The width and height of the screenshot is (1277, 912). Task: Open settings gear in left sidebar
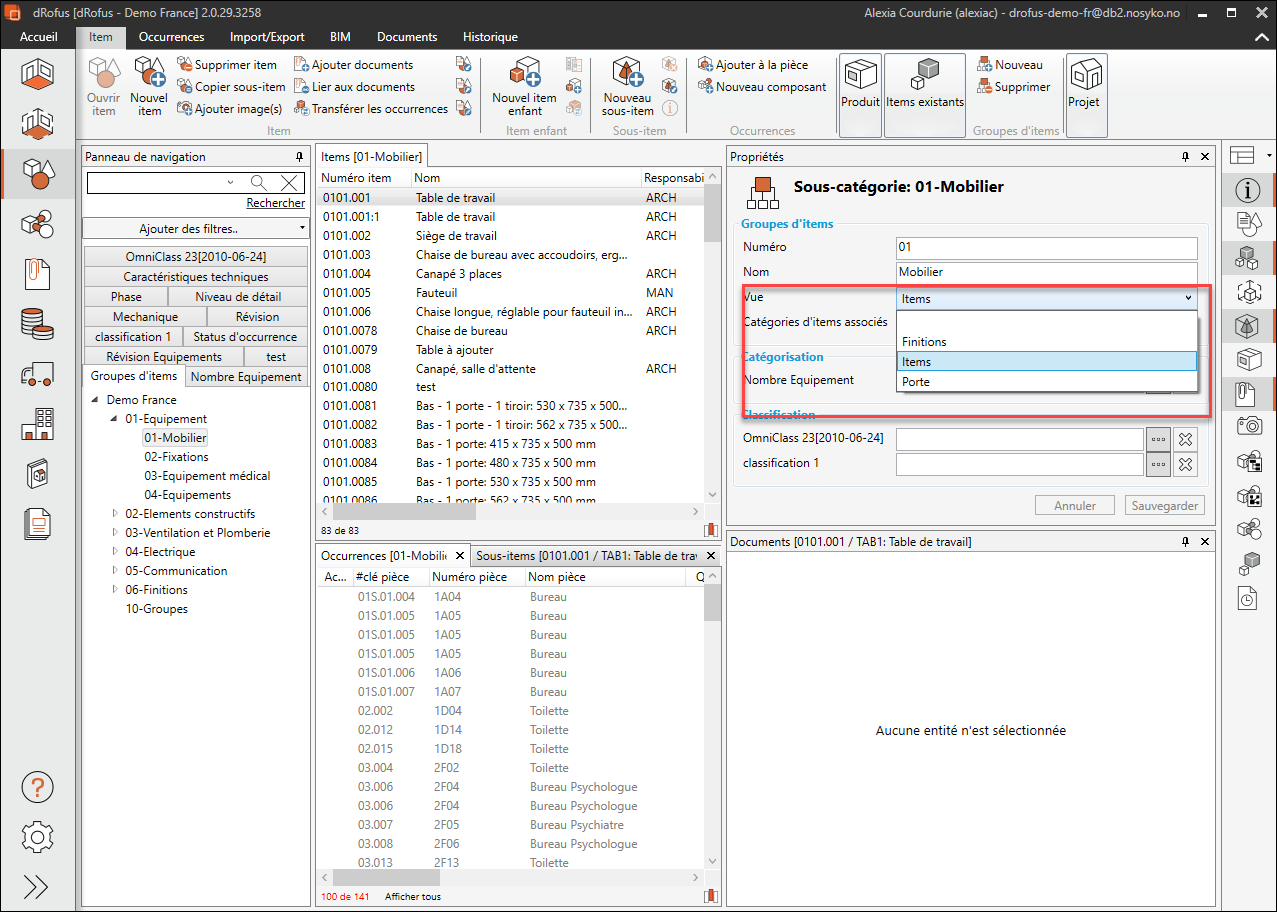(x=37, y=836)
